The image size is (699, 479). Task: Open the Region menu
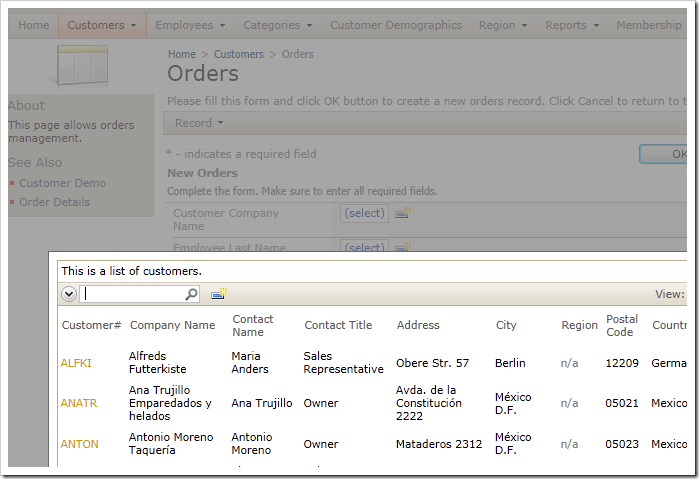503,25
